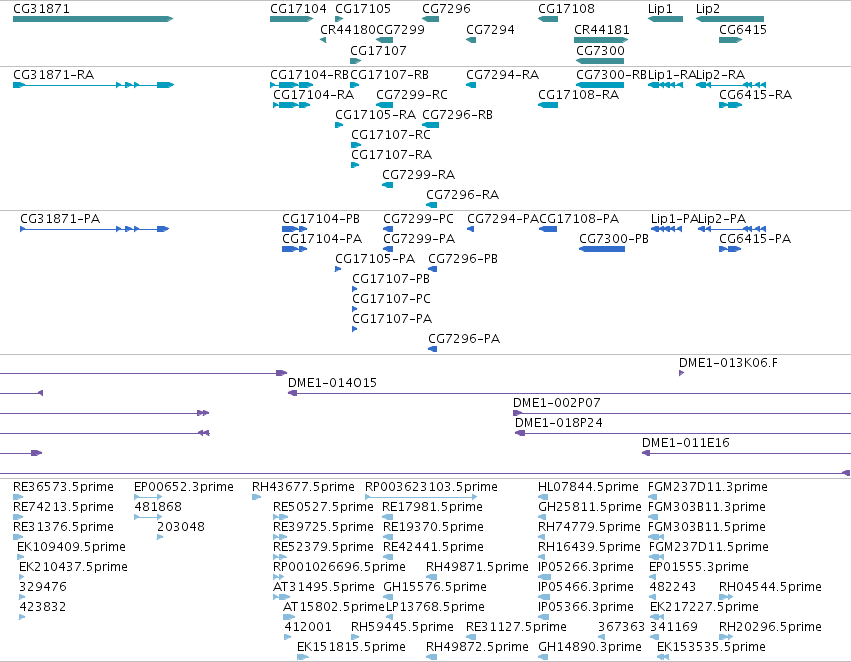Screen dimensions: 851x662
Task: Click the DME1-018P24 clone label
Action: click(558, 423)
